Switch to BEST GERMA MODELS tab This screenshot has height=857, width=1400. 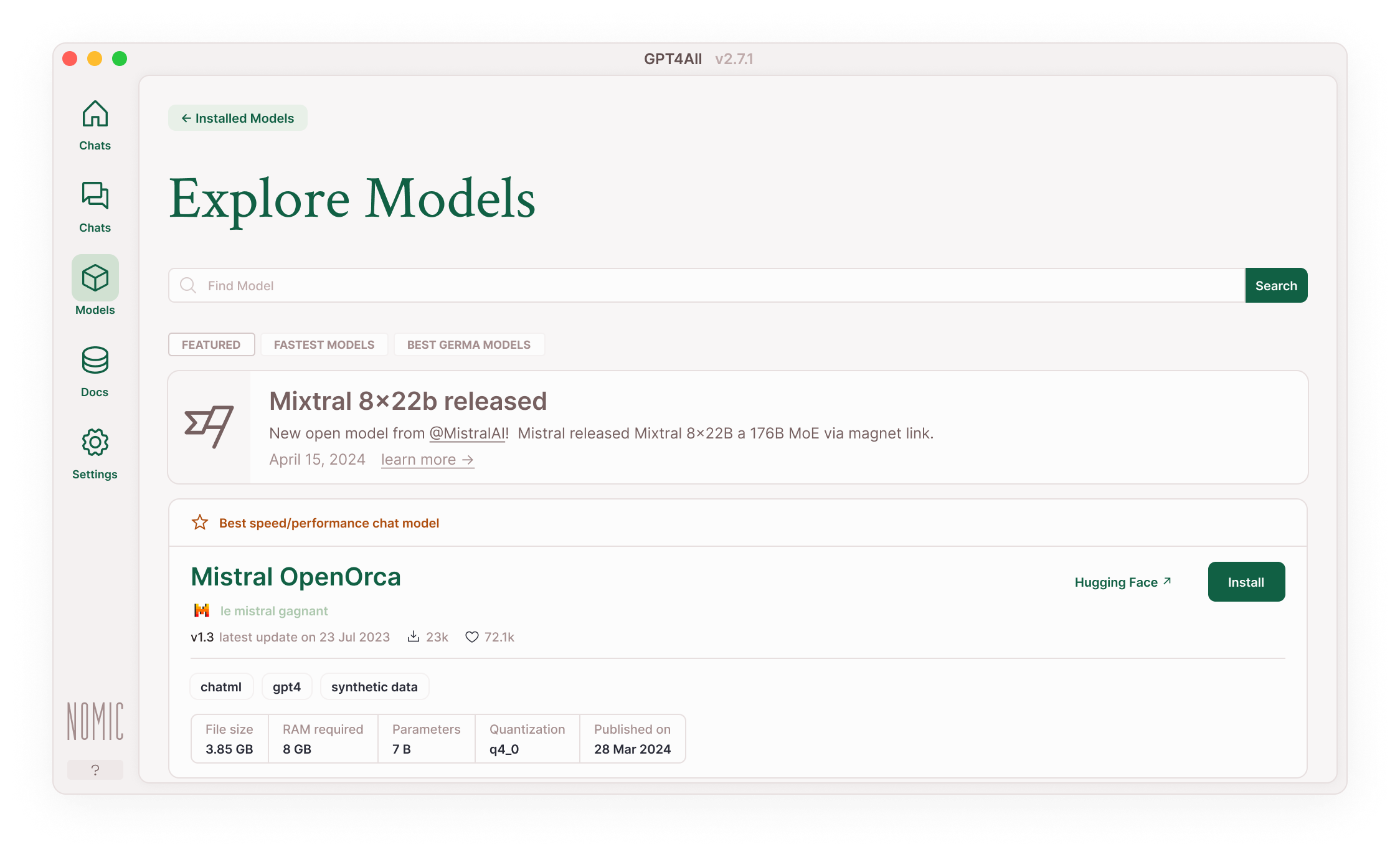coord(469,344)
